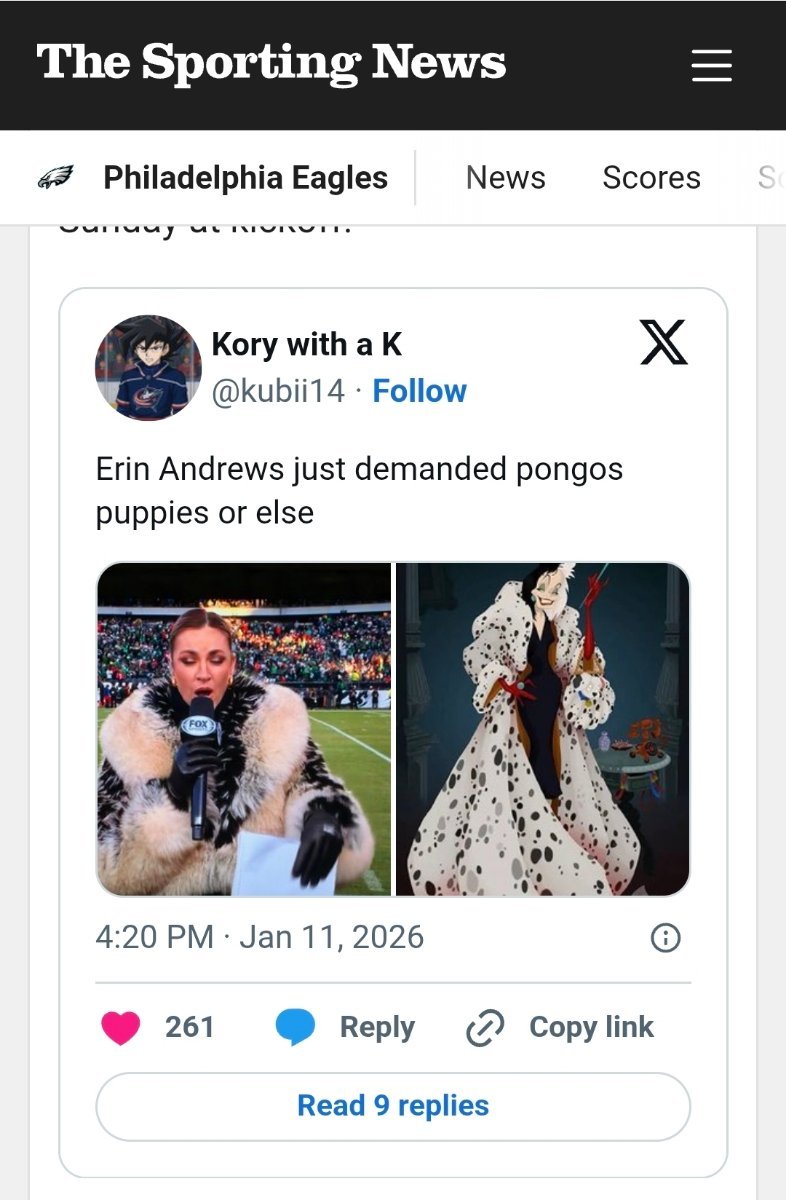
Task: Click the Philadelphia Eagles logo icon
Action: click(56, 178)
